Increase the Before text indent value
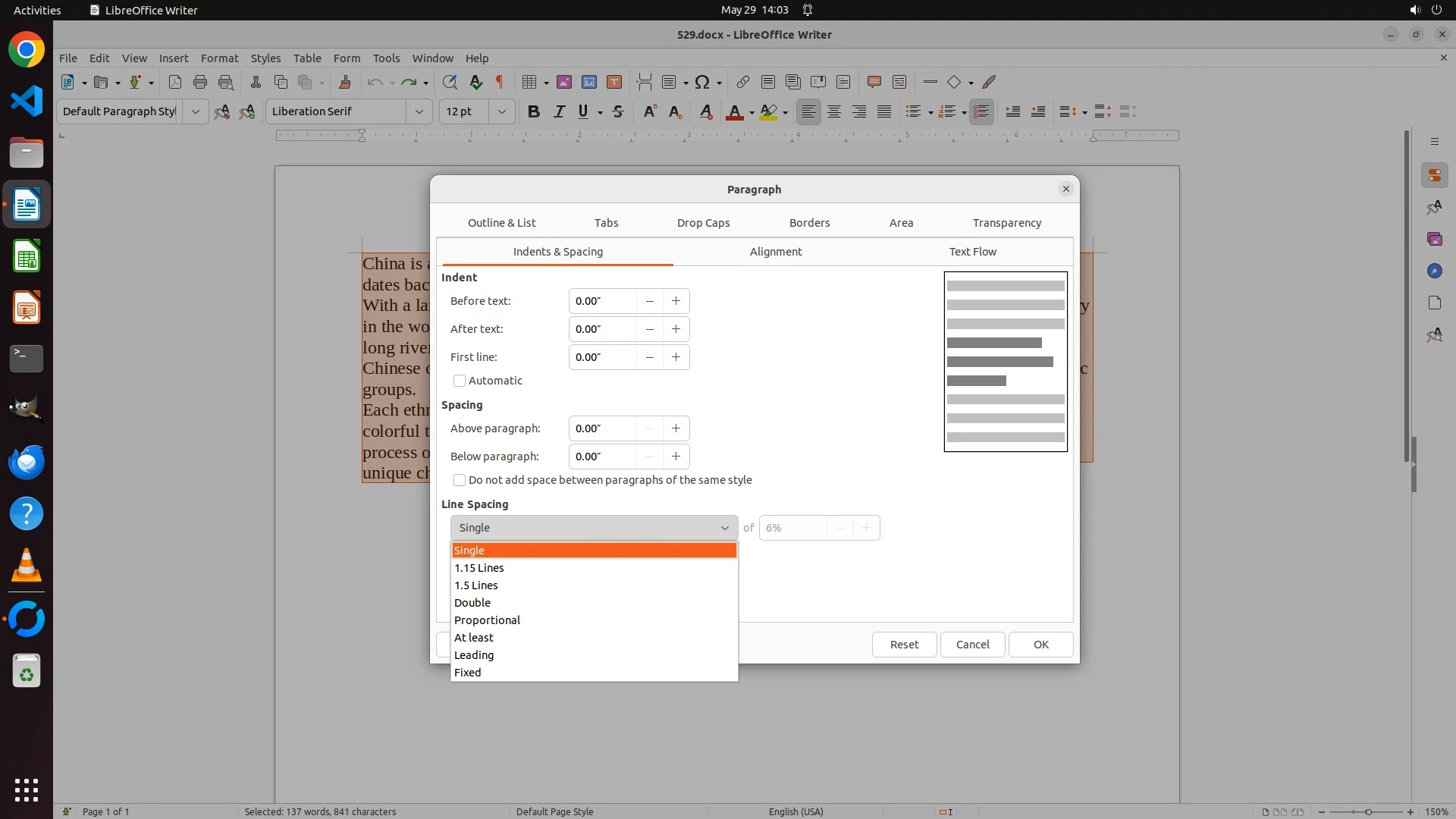The width and height of the screenshot is (1456, 819). point(676,301)
